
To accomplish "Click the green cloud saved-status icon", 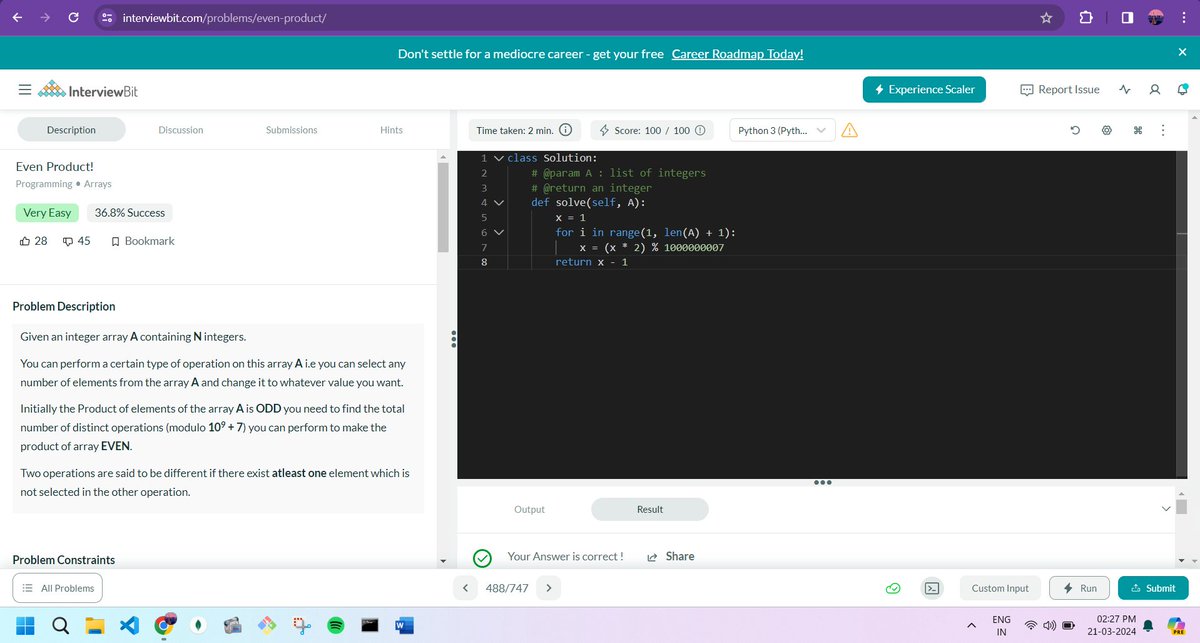I will point(894,588).
